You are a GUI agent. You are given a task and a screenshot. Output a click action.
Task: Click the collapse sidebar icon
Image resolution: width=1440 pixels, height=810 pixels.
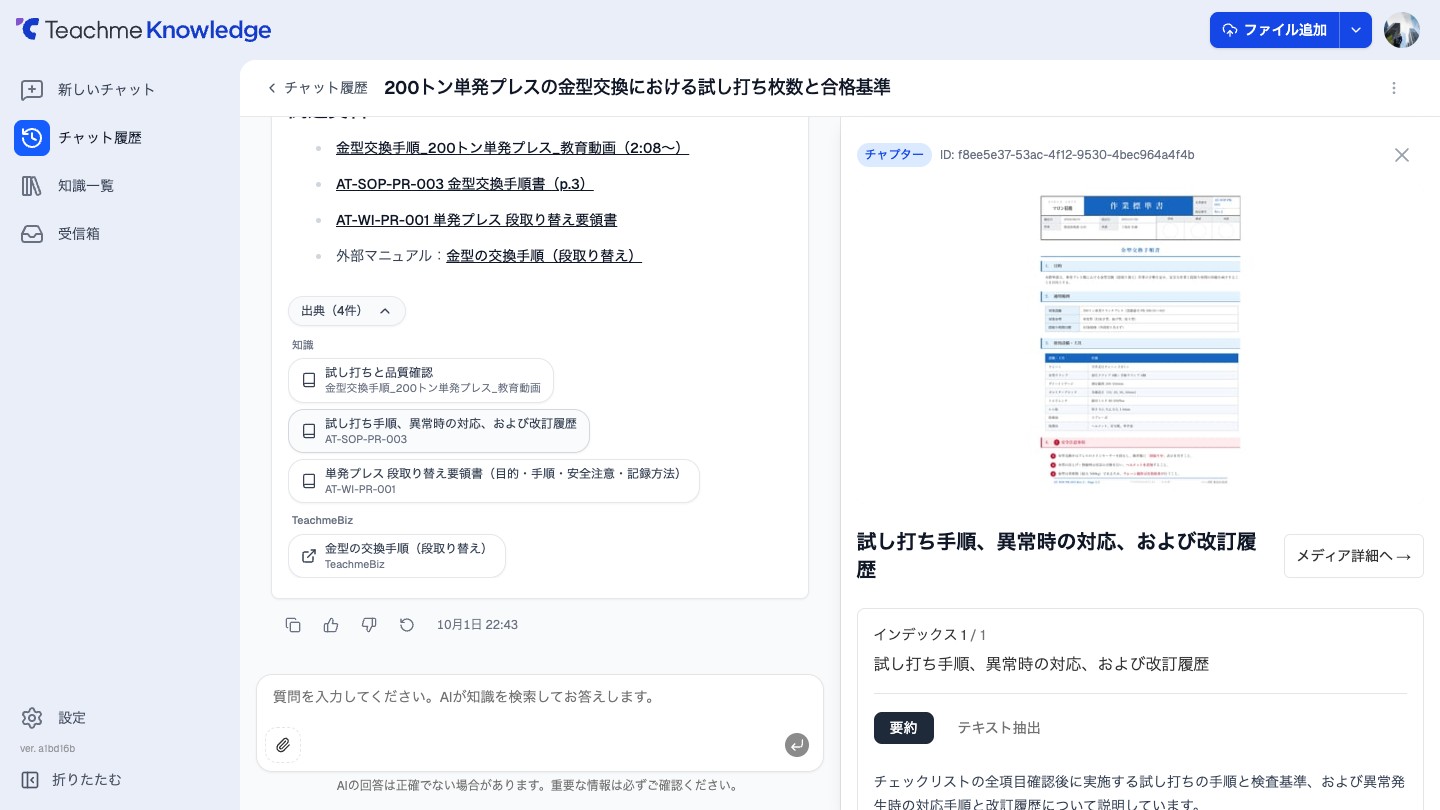tap(30, 780)
